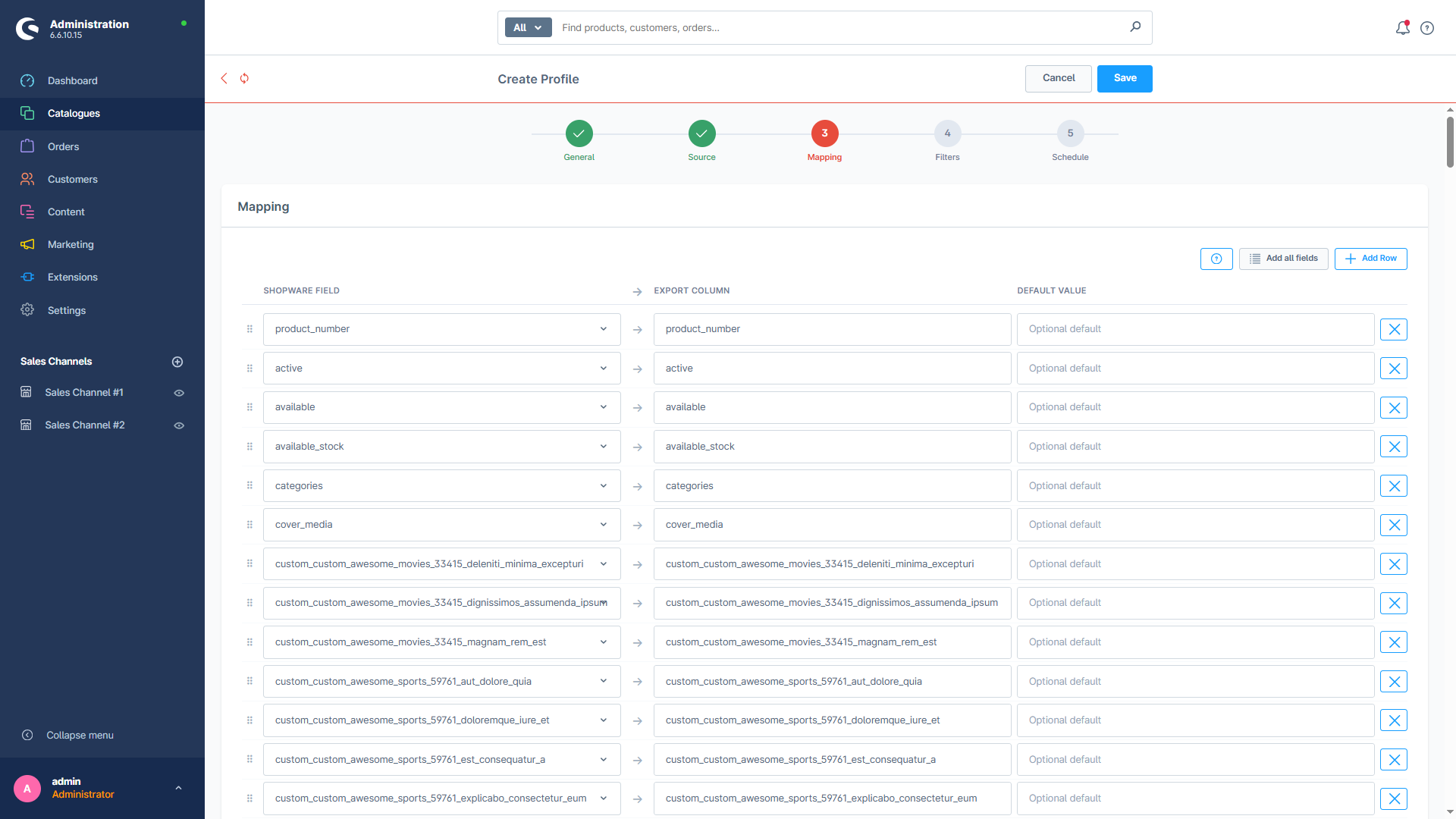Click the Collapse menu arrow icon
1456x819 pixels.
27,735
